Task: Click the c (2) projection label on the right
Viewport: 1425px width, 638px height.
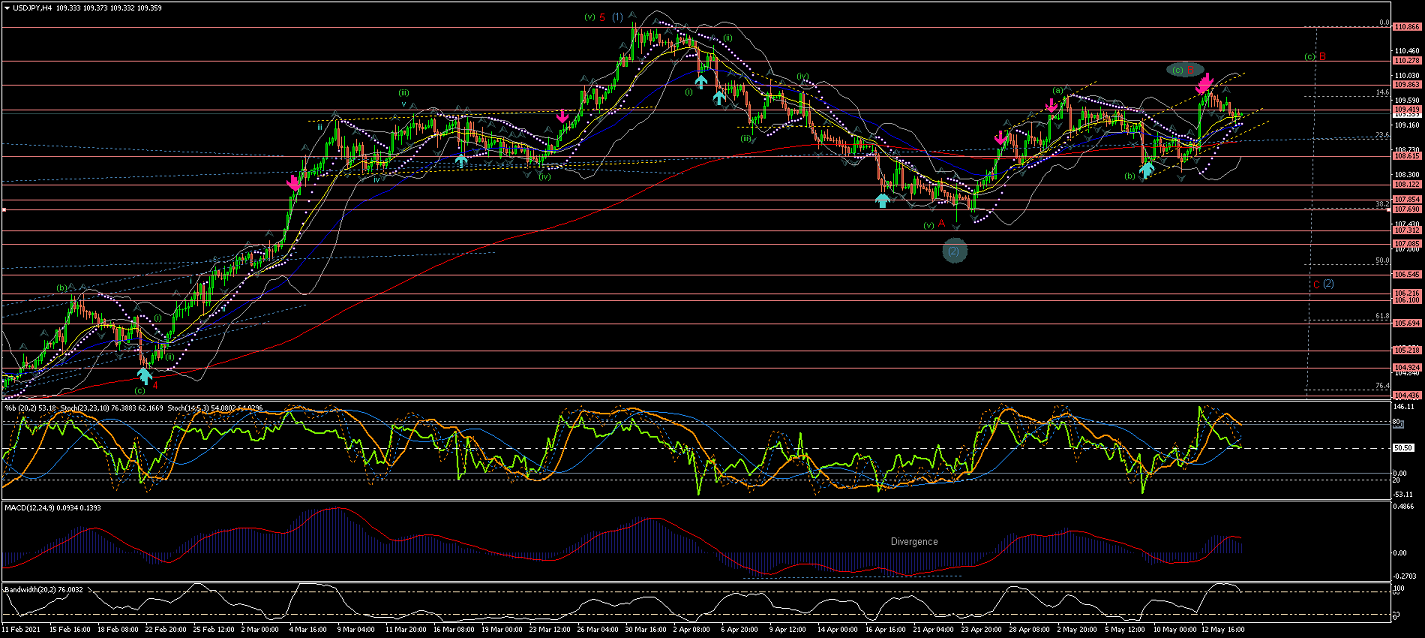Action: (1322, 283)
